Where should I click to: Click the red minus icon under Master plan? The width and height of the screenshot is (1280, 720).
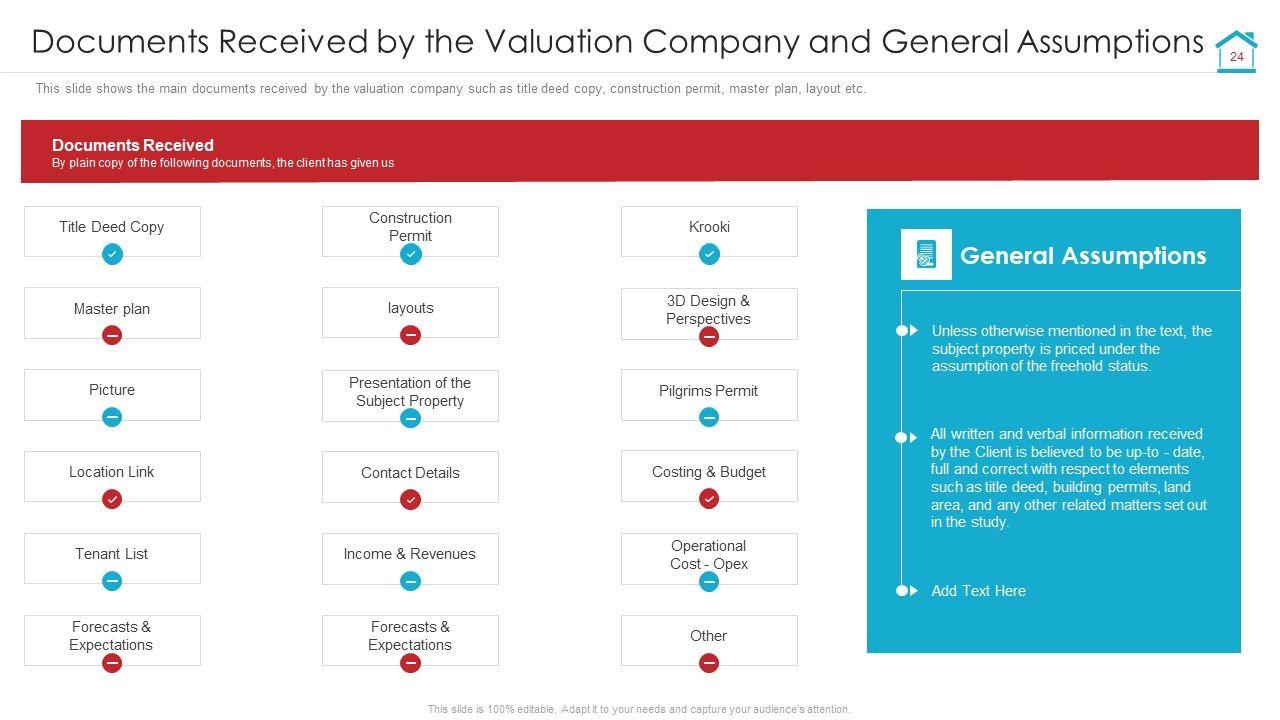coord(112,336)
